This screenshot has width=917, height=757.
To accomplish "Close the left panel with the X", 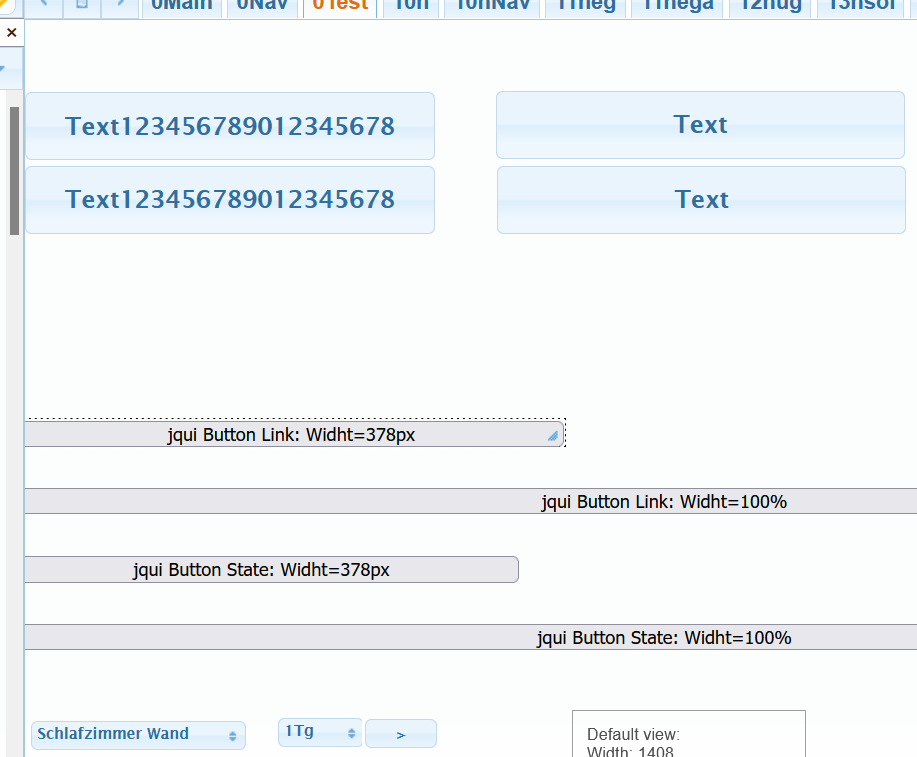I will pos(11,33).
